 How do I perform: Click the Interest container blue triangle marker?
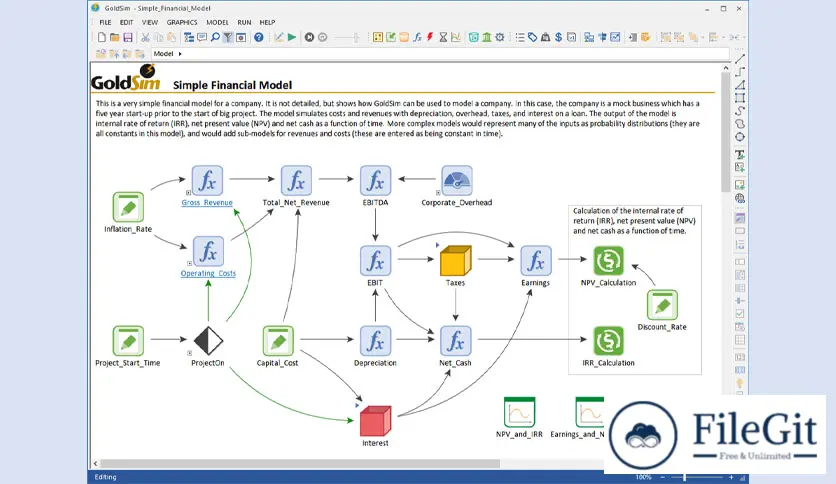coord(357,406)
